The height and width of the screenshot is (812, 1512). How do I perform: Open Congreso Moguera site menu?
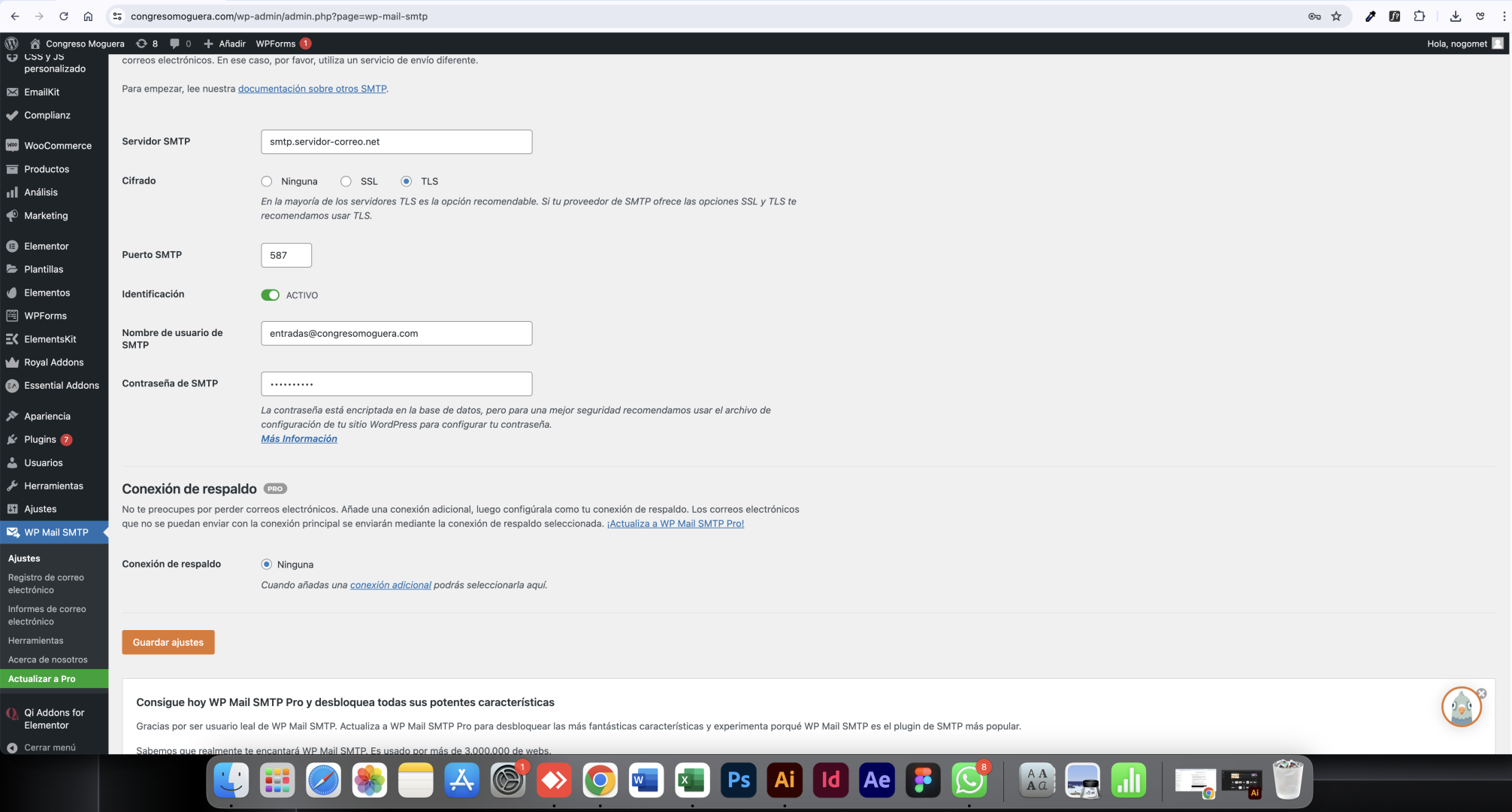77,44
